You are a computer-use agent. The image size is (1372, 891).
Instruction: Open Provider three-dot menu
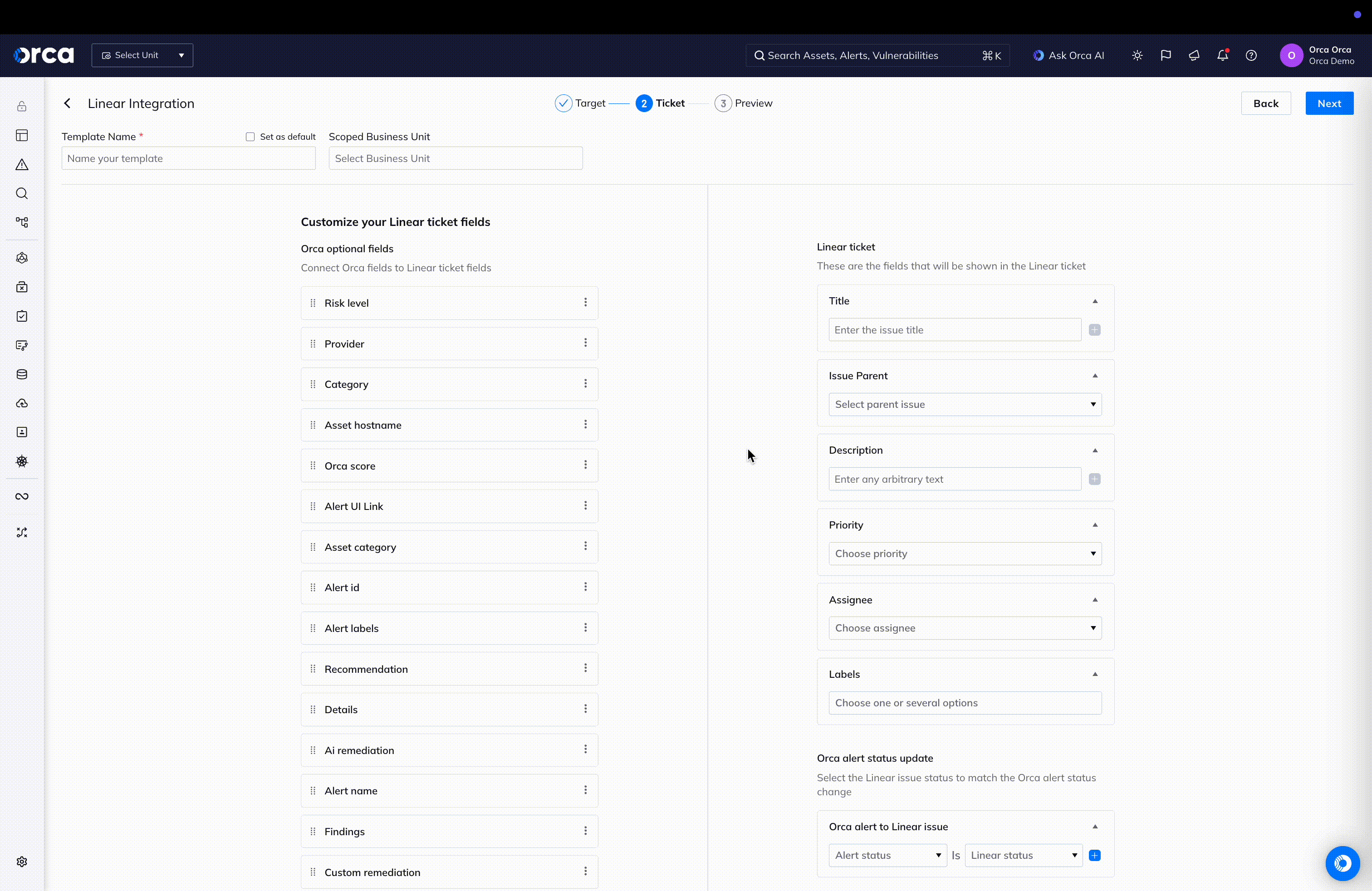(586, 343)
